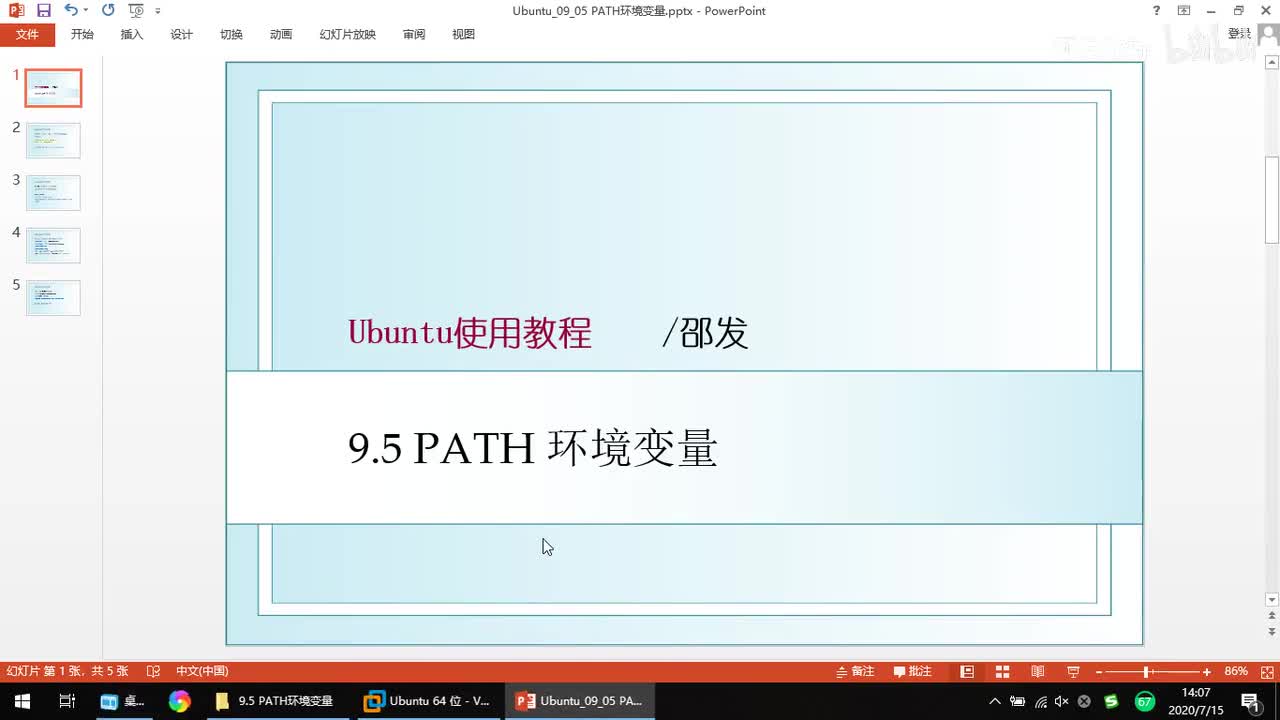Click the muted volume tray icon
Image resolution: width=1280 pixels, height=720 pixels.
click(1062, 701)
